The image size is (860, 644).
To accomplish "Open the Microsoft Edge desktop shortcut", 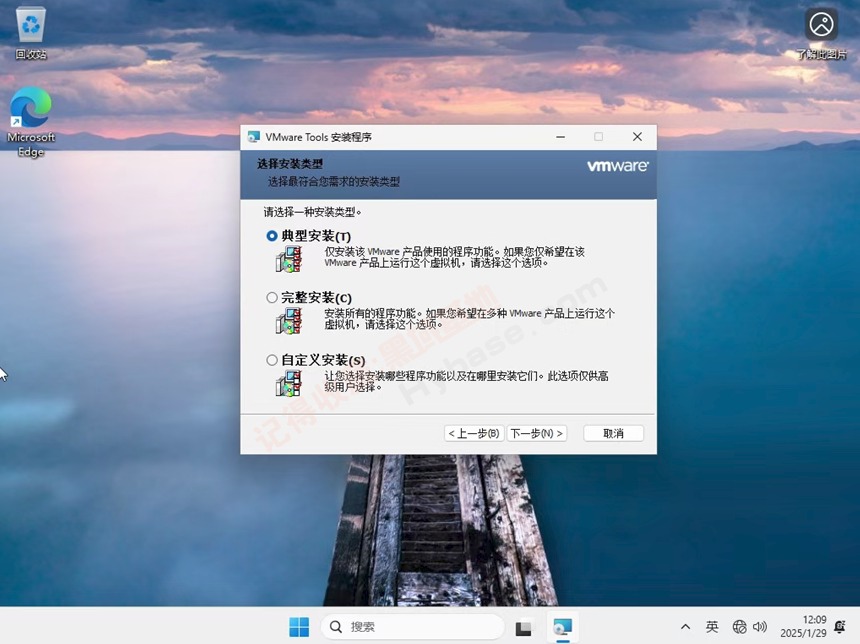I will coord(31,120).
